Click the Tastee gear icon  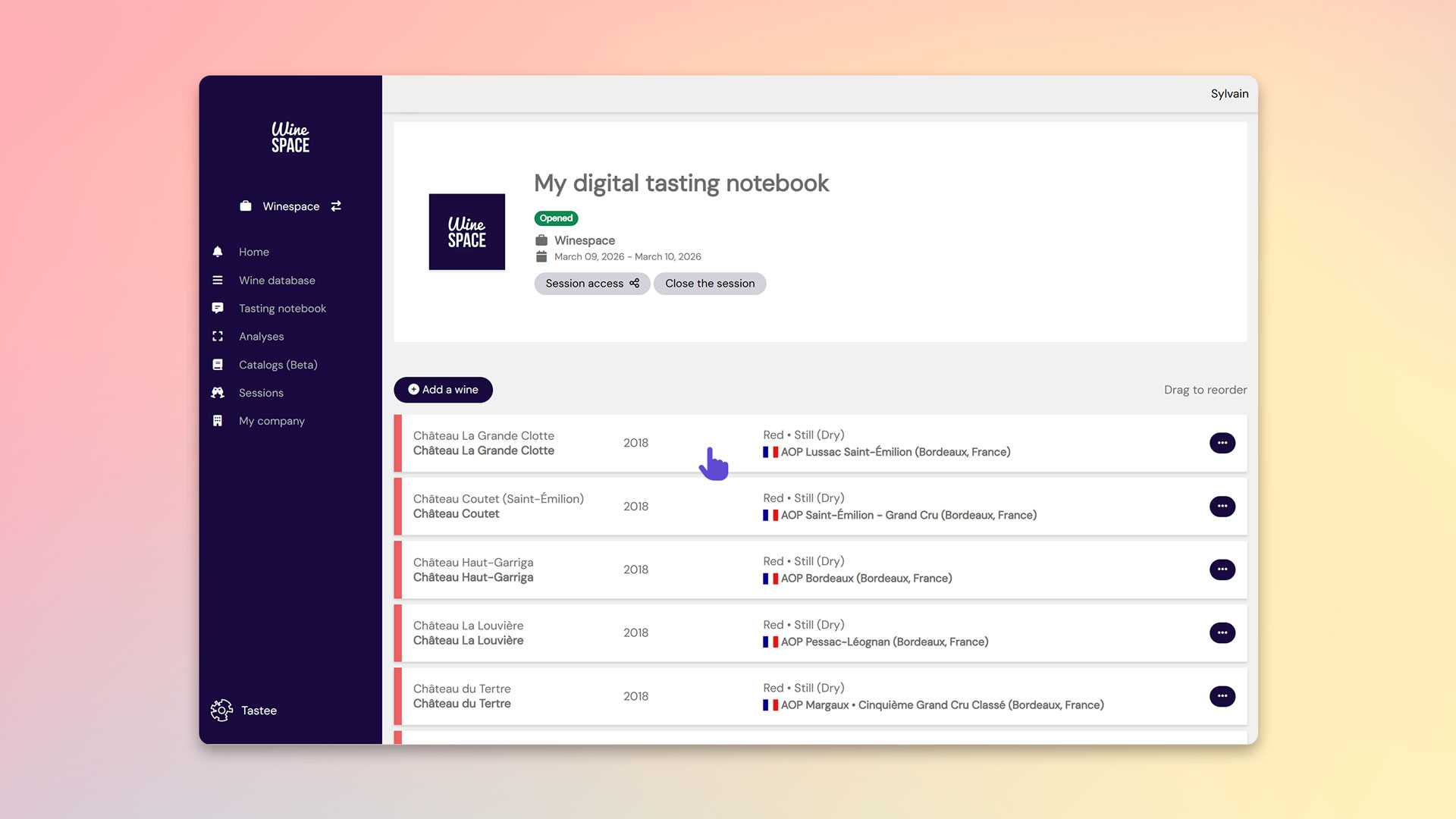pyautogui.click(x=221, y=711)
